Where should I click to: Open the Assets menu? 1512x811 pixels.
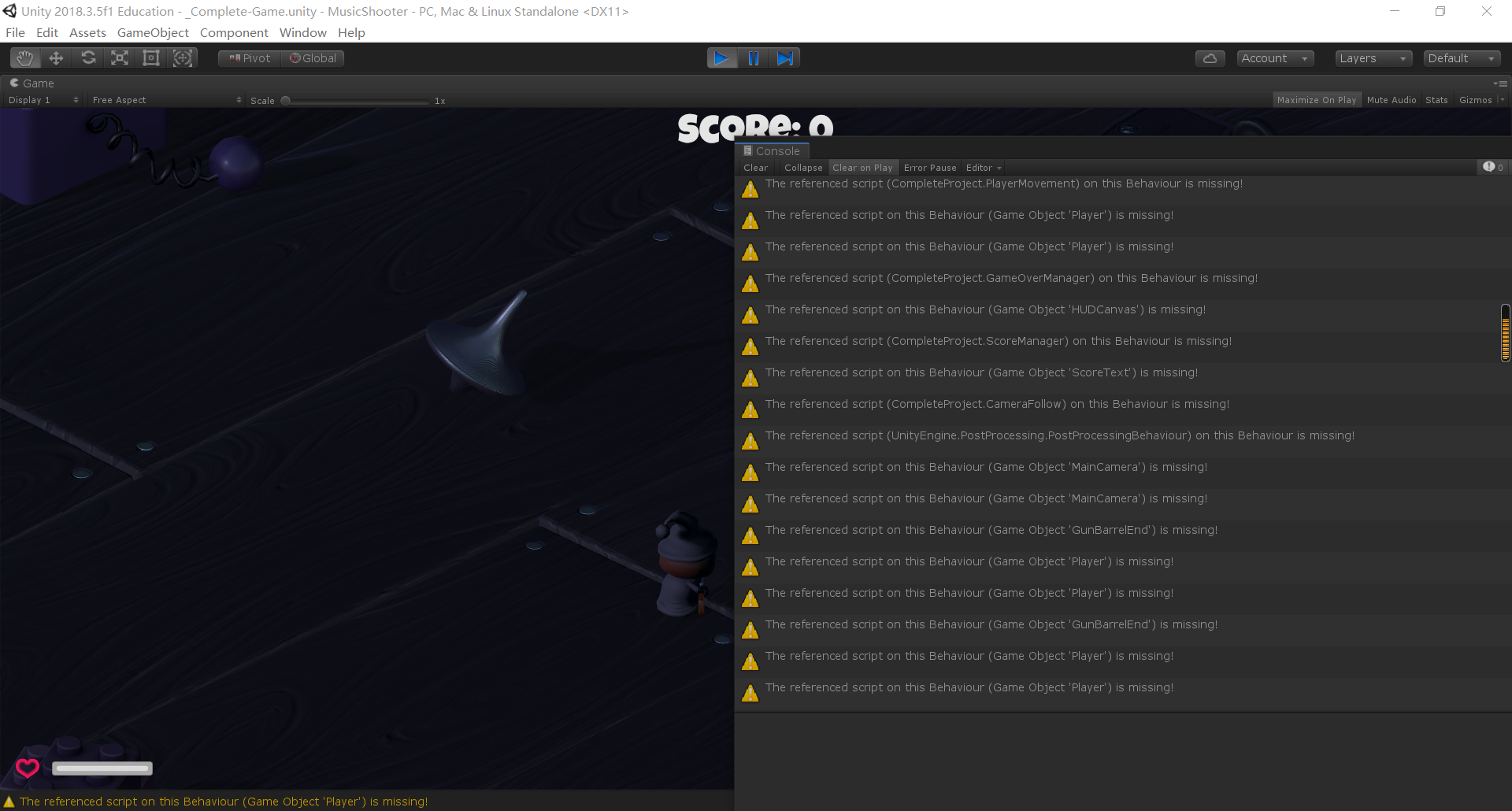(87, 33)
